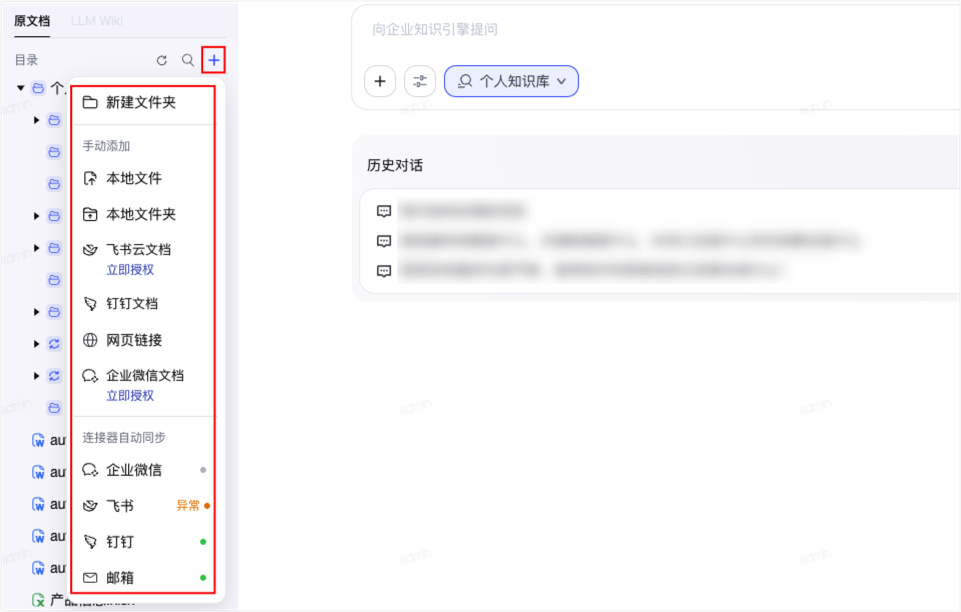Refresh the 目录 directory list
The height and width of the screenshot is (612, 961).
[162, 60]
